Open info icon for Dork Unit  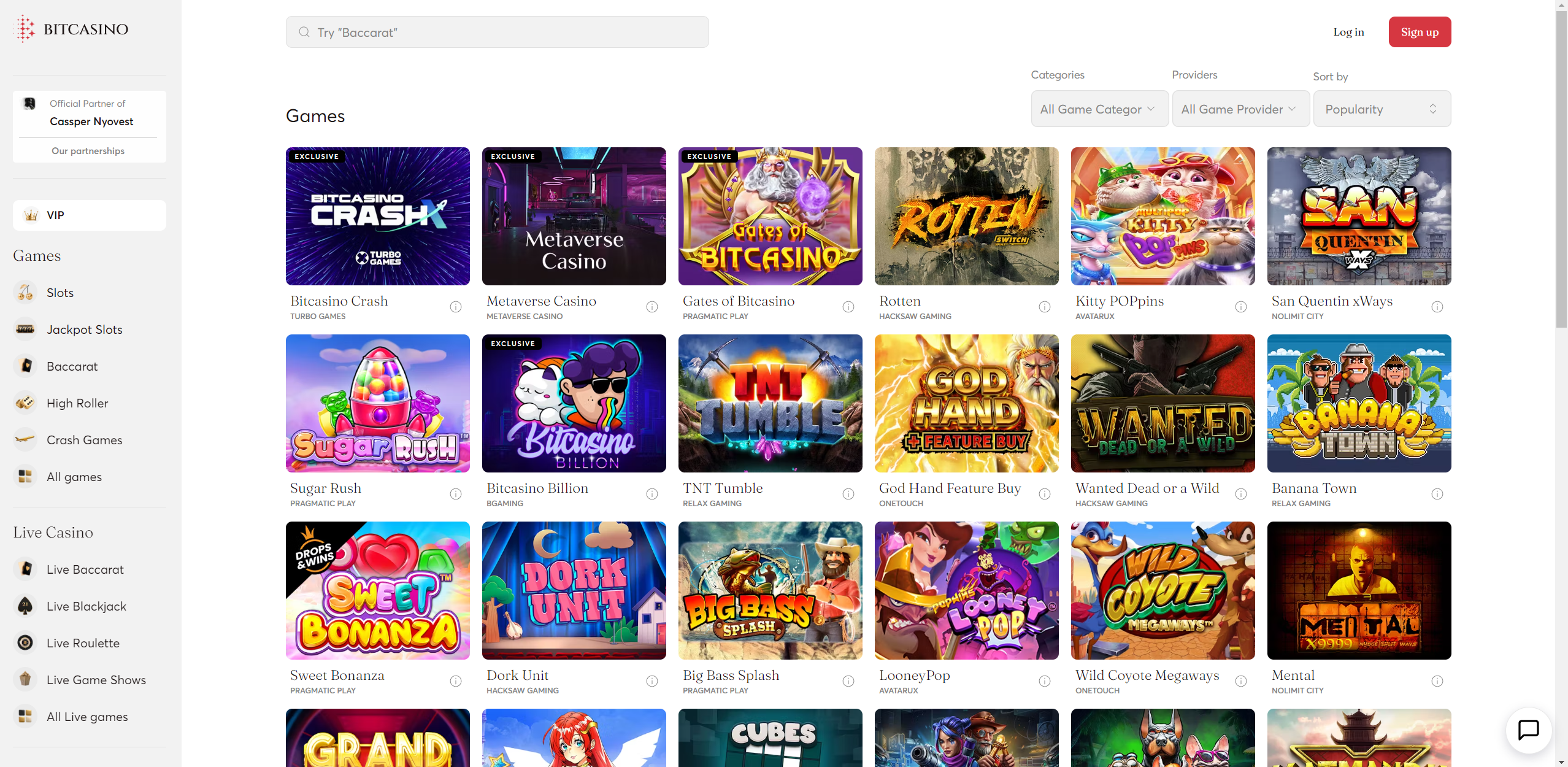(652, 681)
